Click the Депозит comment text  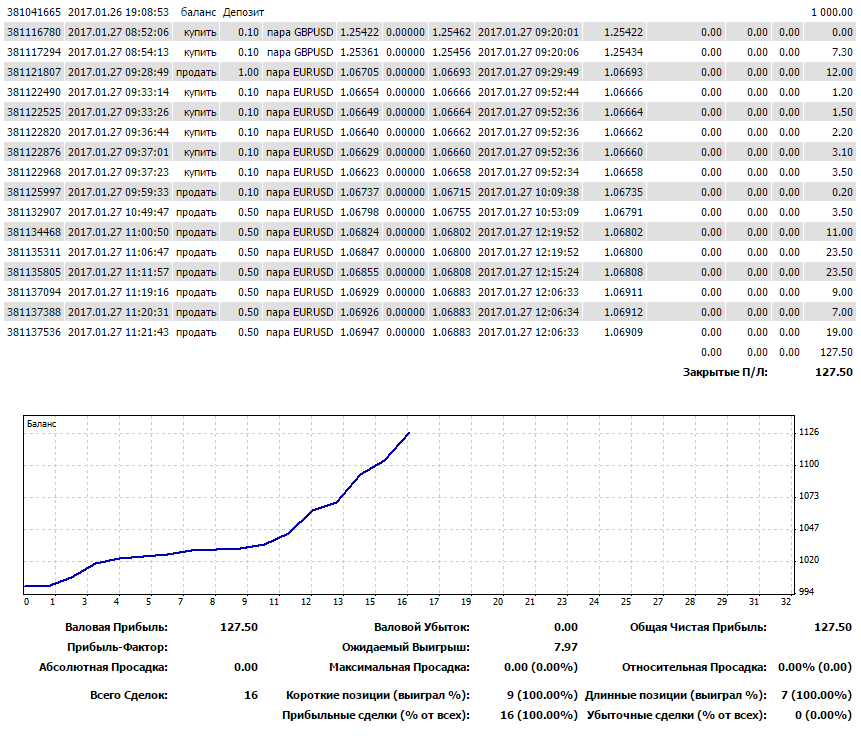243,12
